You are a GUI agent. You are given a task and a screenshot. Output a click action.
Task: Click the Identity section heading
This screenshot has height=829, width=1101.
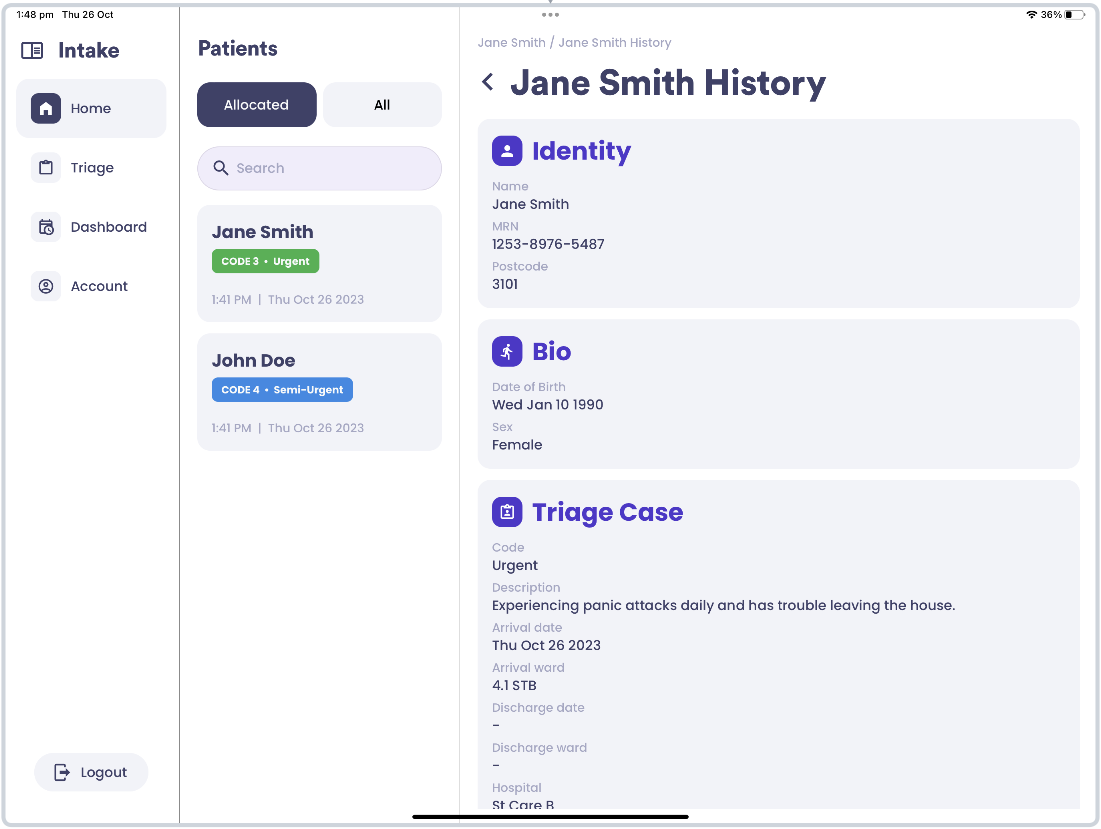tap(581, 151)
